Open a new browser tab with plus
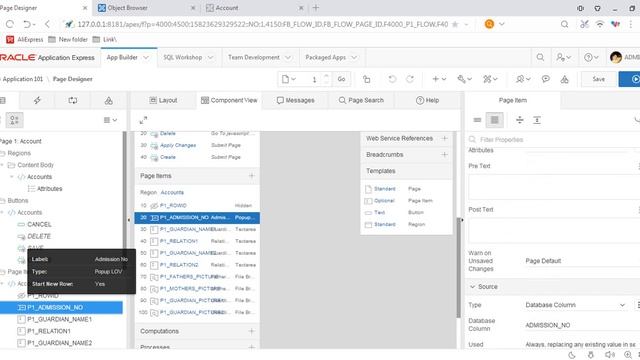 [316, 8]
